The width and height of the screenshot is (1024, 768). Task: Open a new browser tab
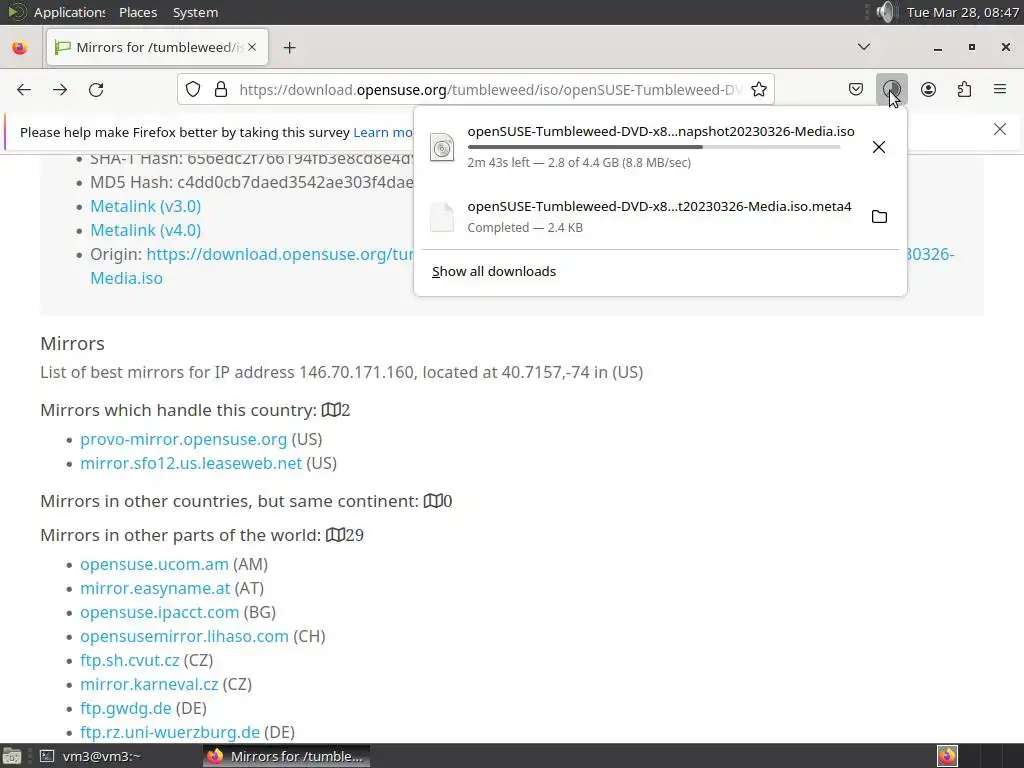pyautogui.click(x=289, y=47)
